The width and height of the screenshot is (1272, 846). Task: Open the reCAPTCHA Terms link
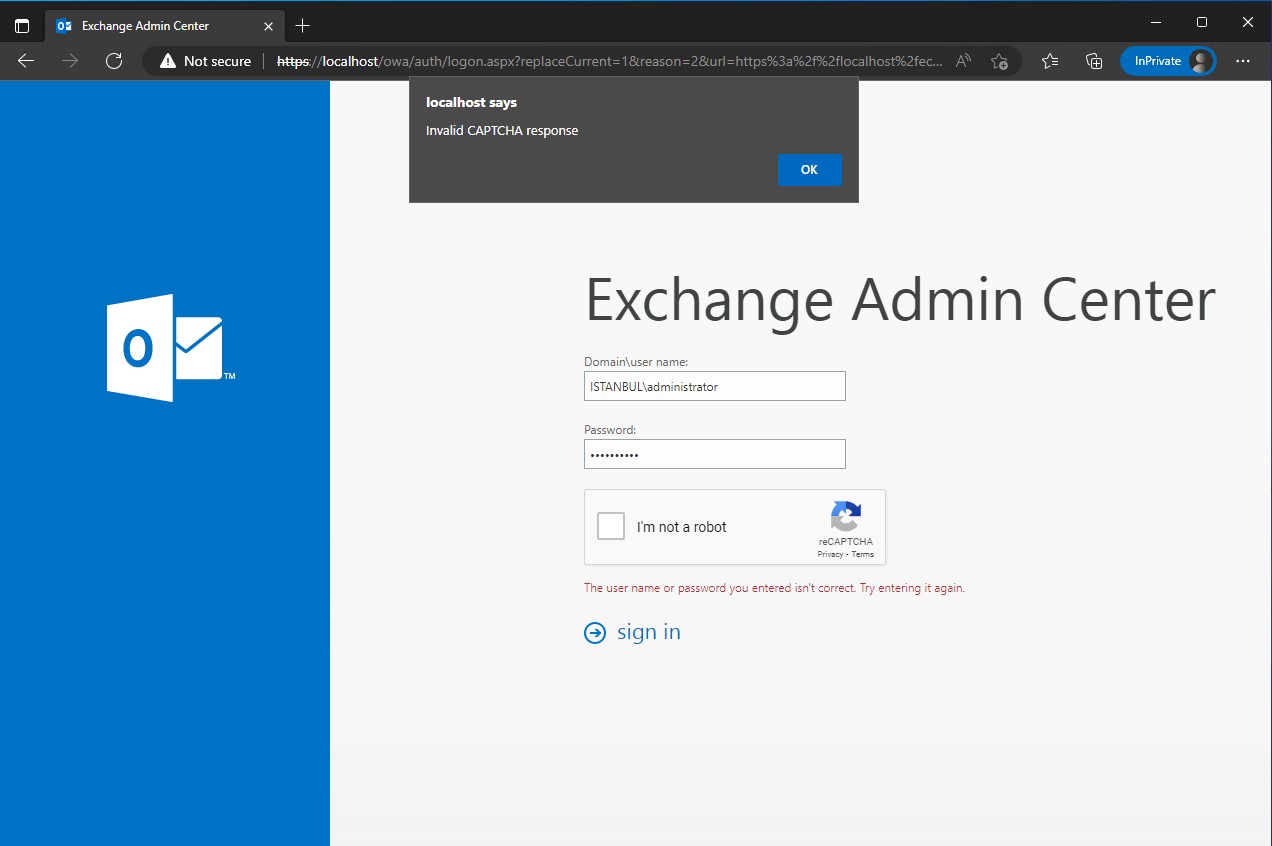coord(863,554)
